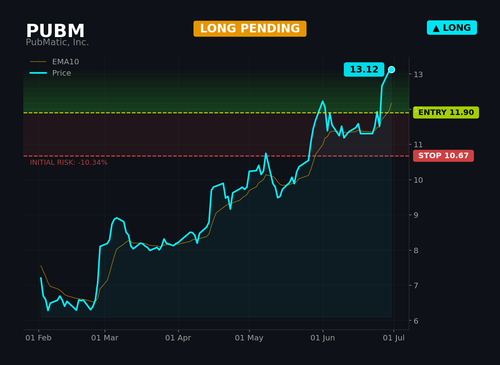Click the 6 price axis label
Screen dimensions: 500x365
point(416,321)
